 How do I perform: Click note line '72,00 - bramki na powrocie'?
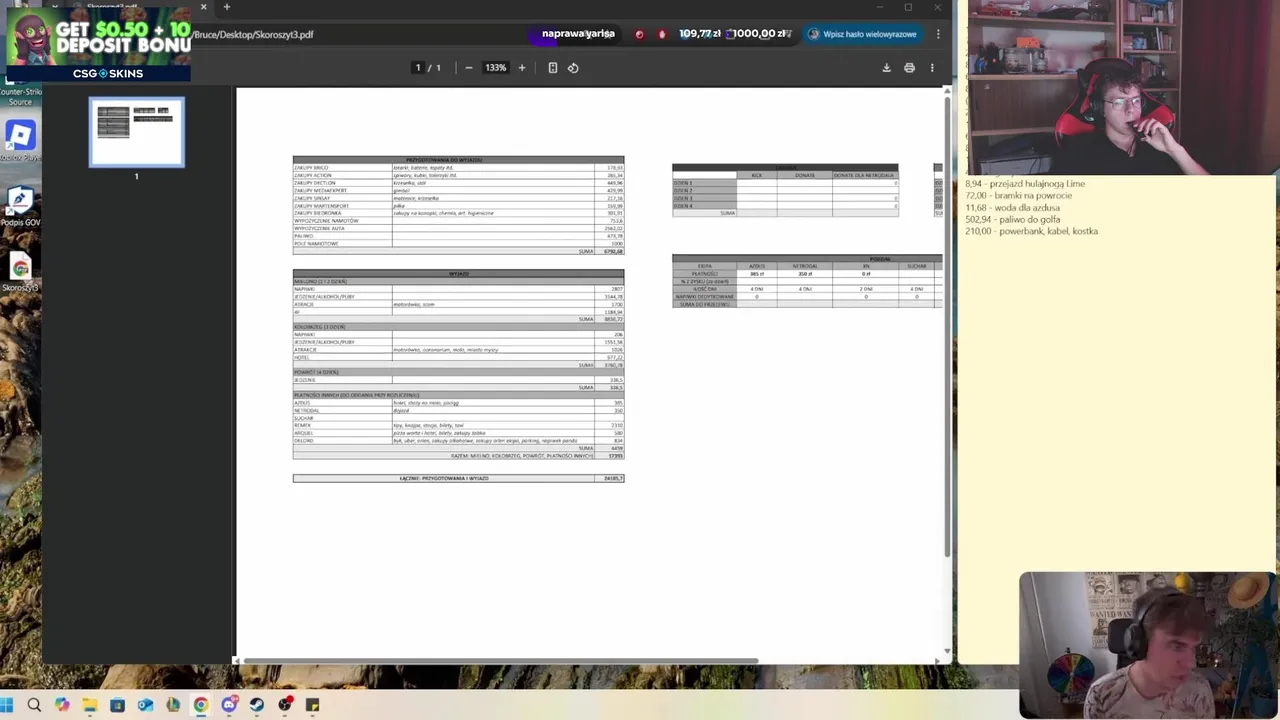(1018, 196)
